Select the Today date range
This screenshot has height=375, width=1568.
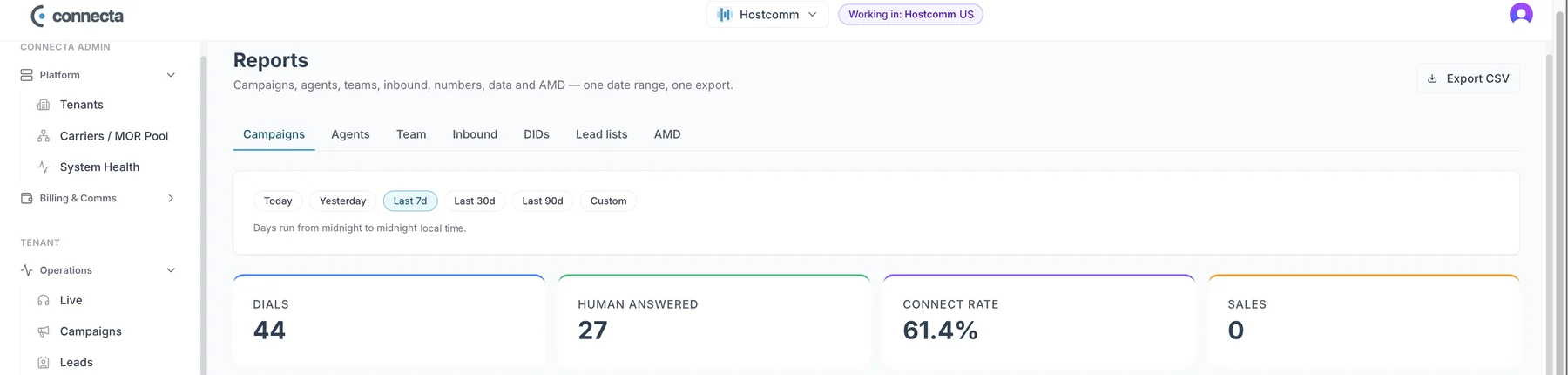[278, 201]
